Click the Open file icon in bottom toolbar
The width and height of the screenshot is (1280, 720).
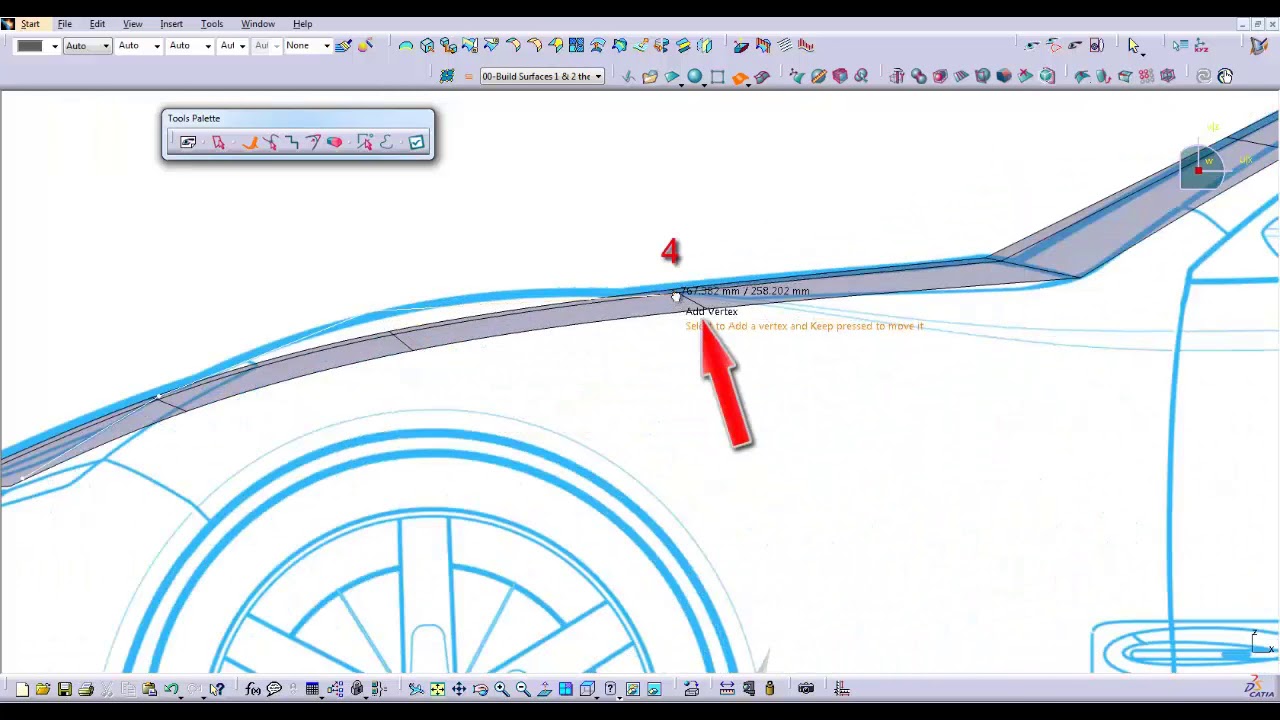pos(43,688)
